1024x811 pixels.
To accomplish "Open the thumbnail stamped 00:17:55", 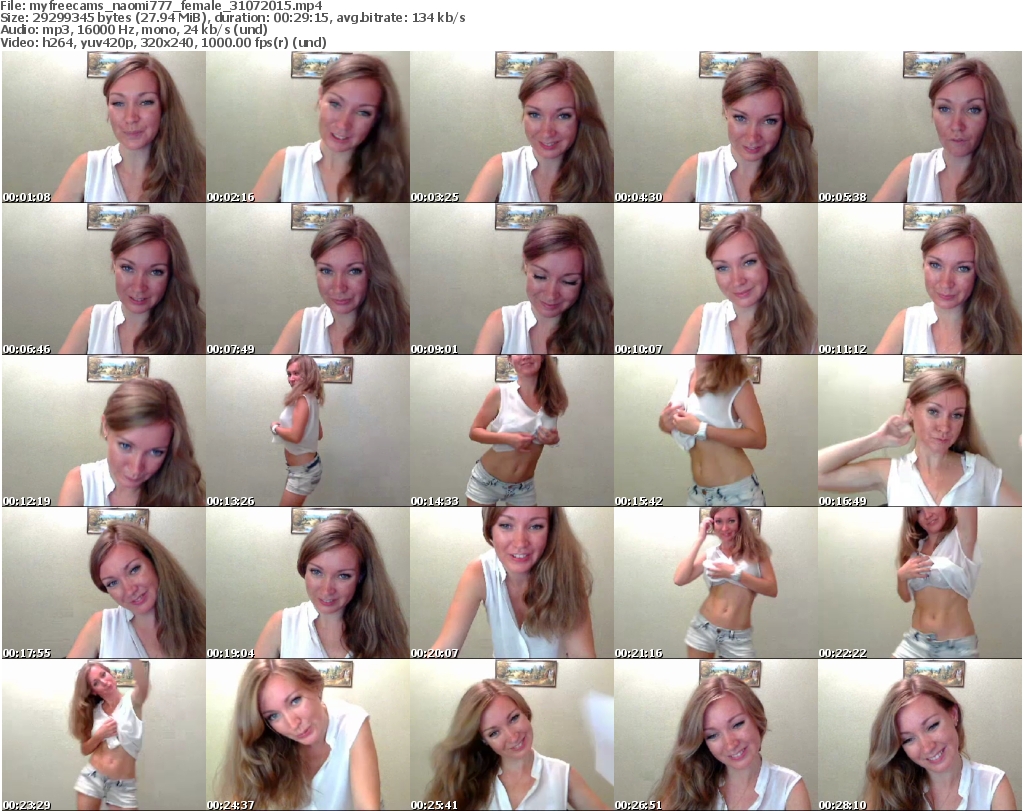I will [x=104, y=582].
